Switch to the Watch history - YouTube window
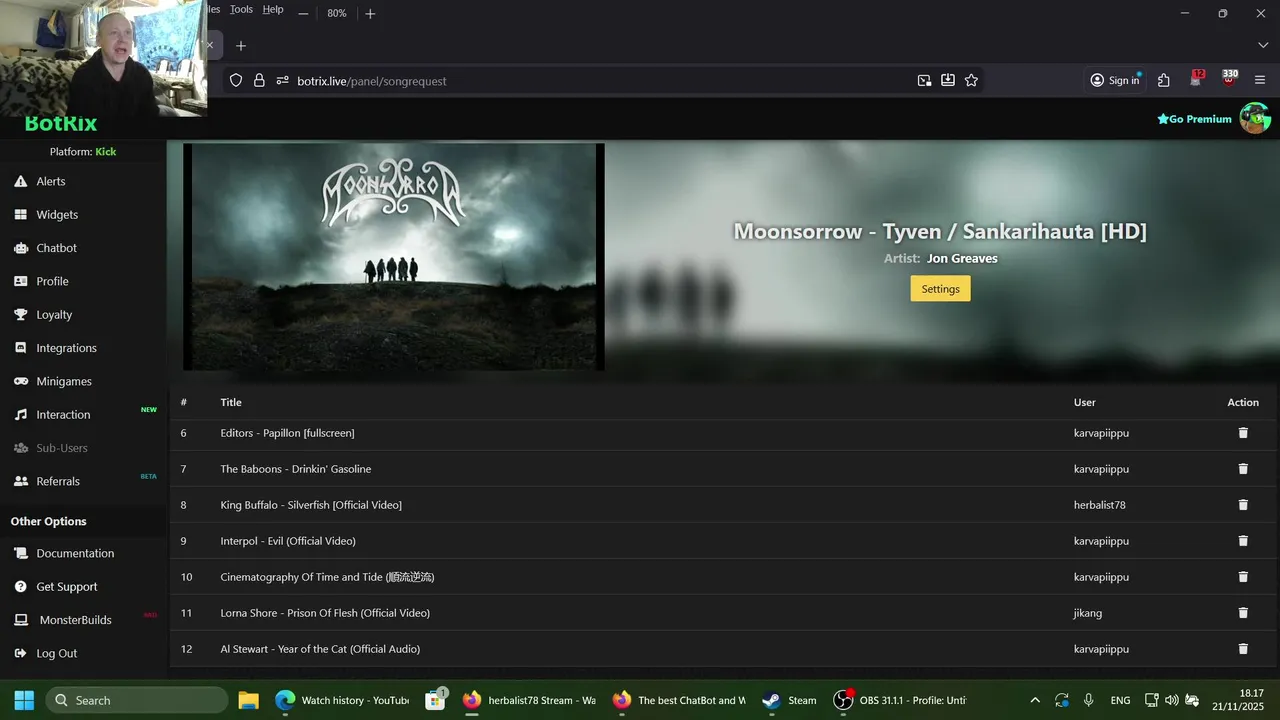The height and width of the screenshot is (720, 1280). (342, 700)
